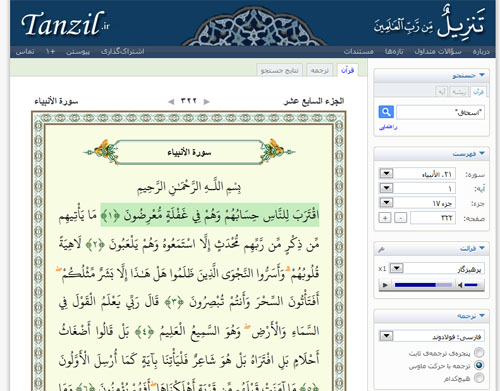Select the قرآن search scope tab
Viewport: 500px width, 391px height.
(478, 92)
